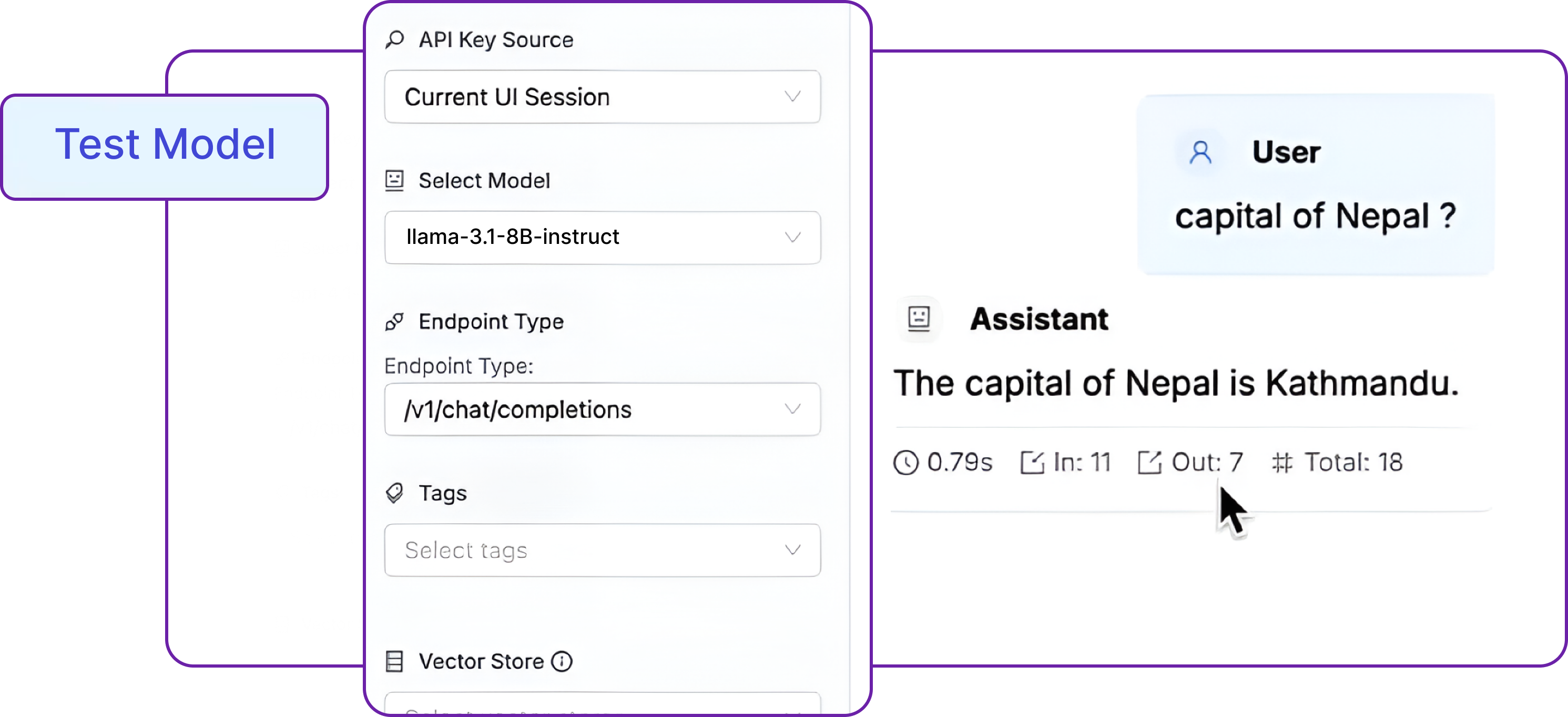Expand the Select Model dropdown
The width and height of the screenshot is (1568, 717).
click(602, 238)
